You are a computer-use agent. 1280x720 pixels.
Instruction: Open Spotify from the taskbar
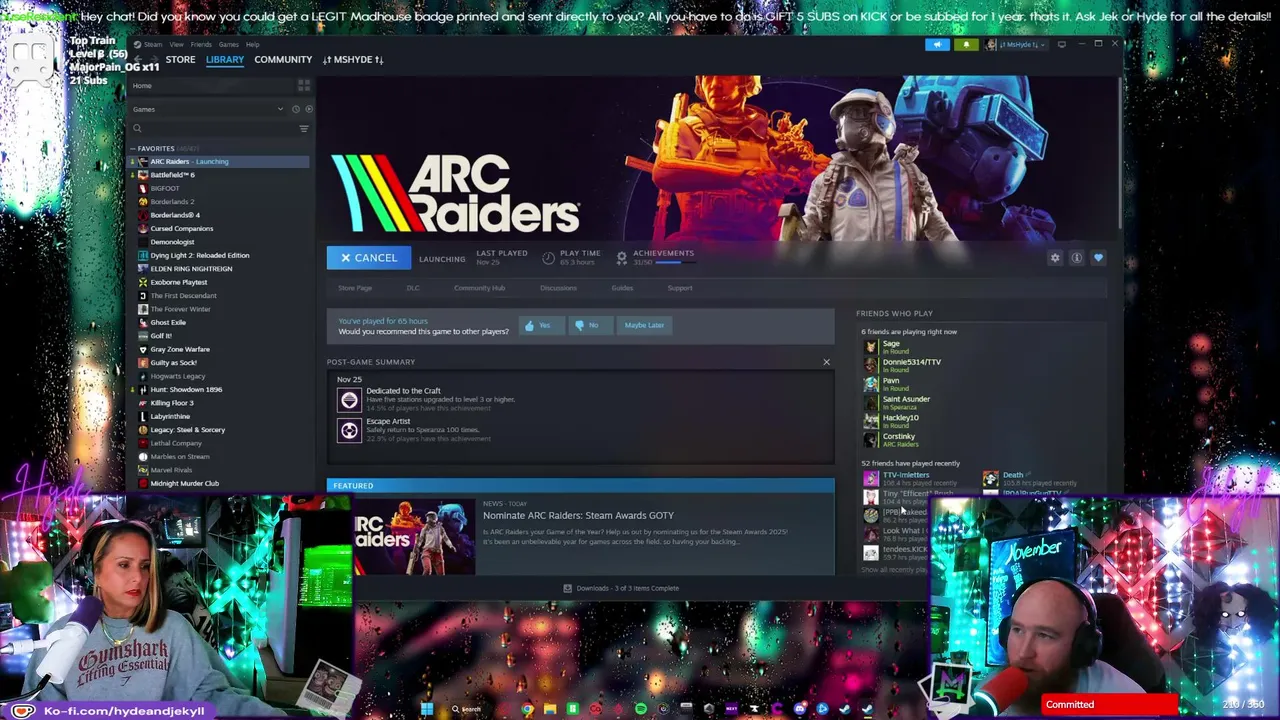[x=641, y=709]
